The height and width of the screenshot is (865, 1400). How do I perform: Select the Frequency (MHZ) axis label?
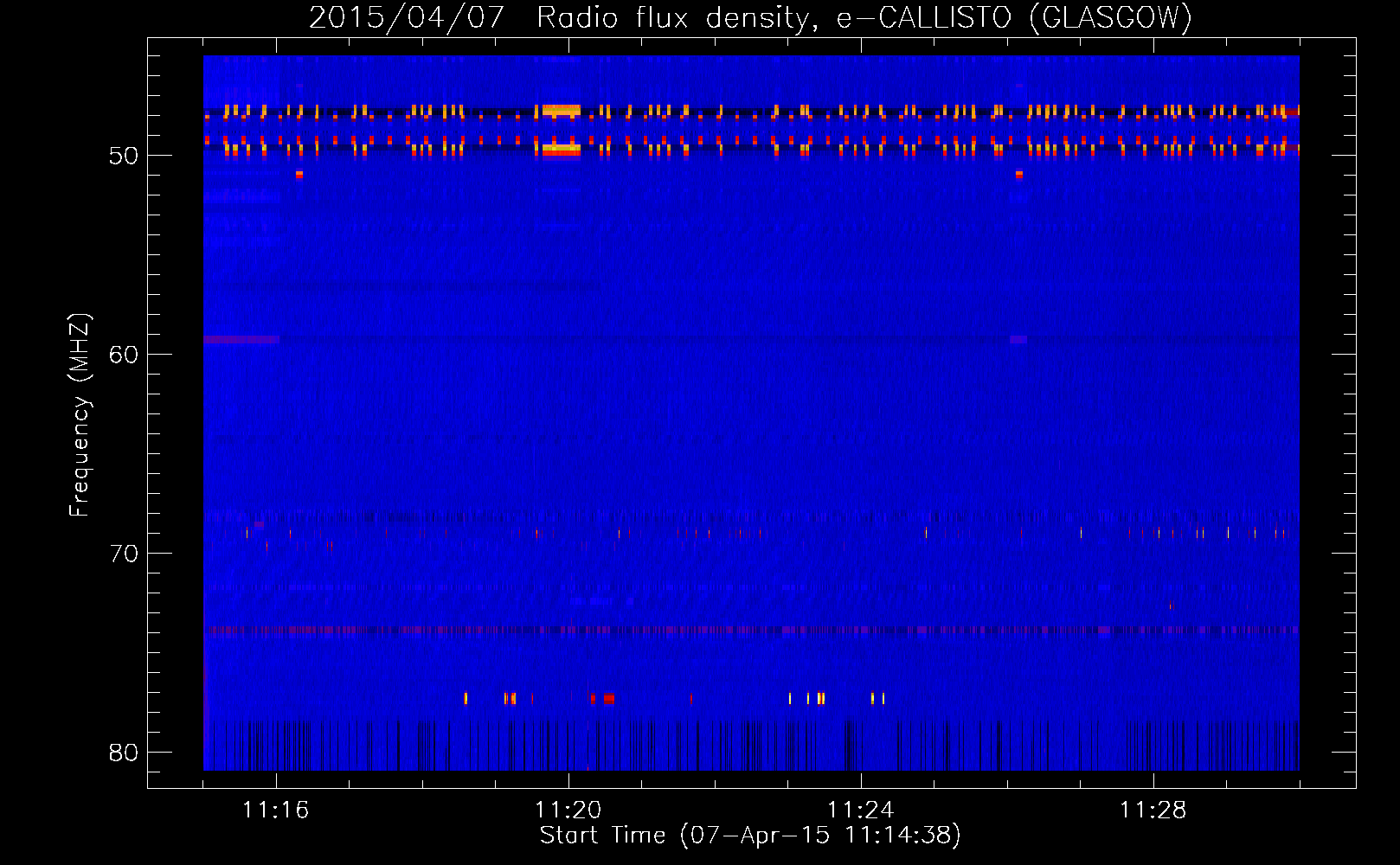coord(80,414)
